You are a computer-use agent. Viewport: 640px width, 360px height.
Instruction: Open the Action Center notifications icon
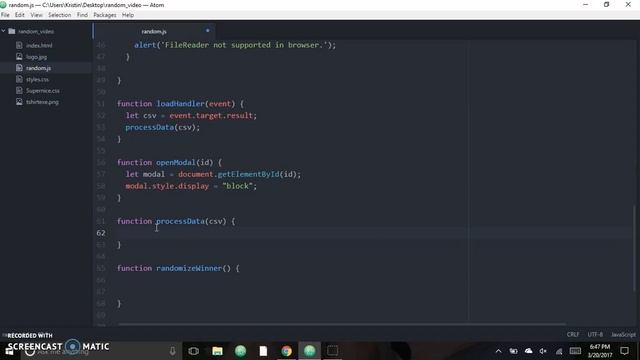(x=624, y=351)
